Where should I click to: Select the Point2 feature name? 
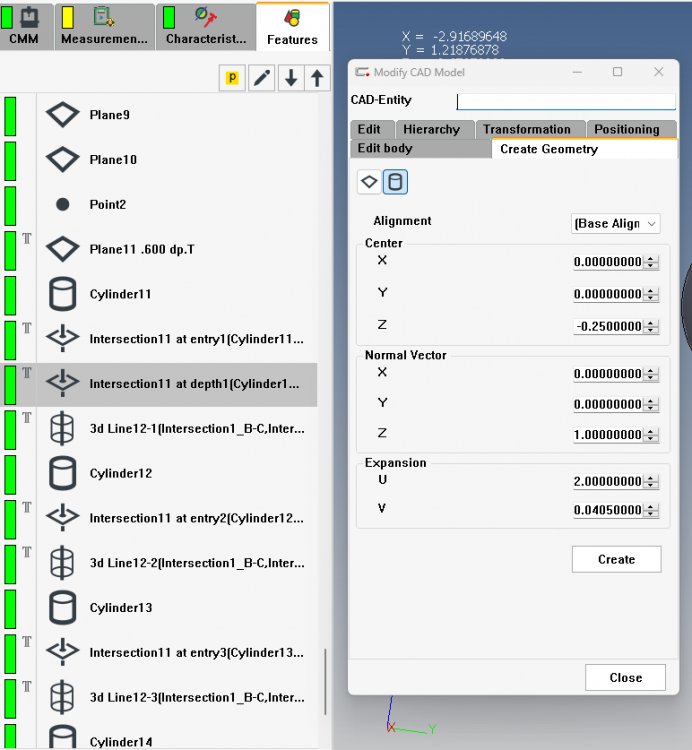(108, 205)
